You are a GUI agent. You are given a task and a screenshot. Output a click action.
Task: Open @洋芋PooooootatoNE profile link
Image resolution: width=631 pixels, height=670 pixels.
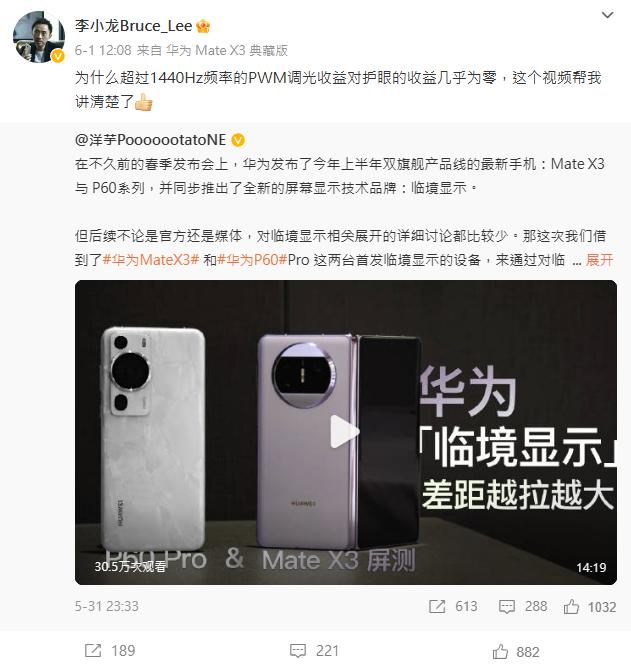point(150,140)
